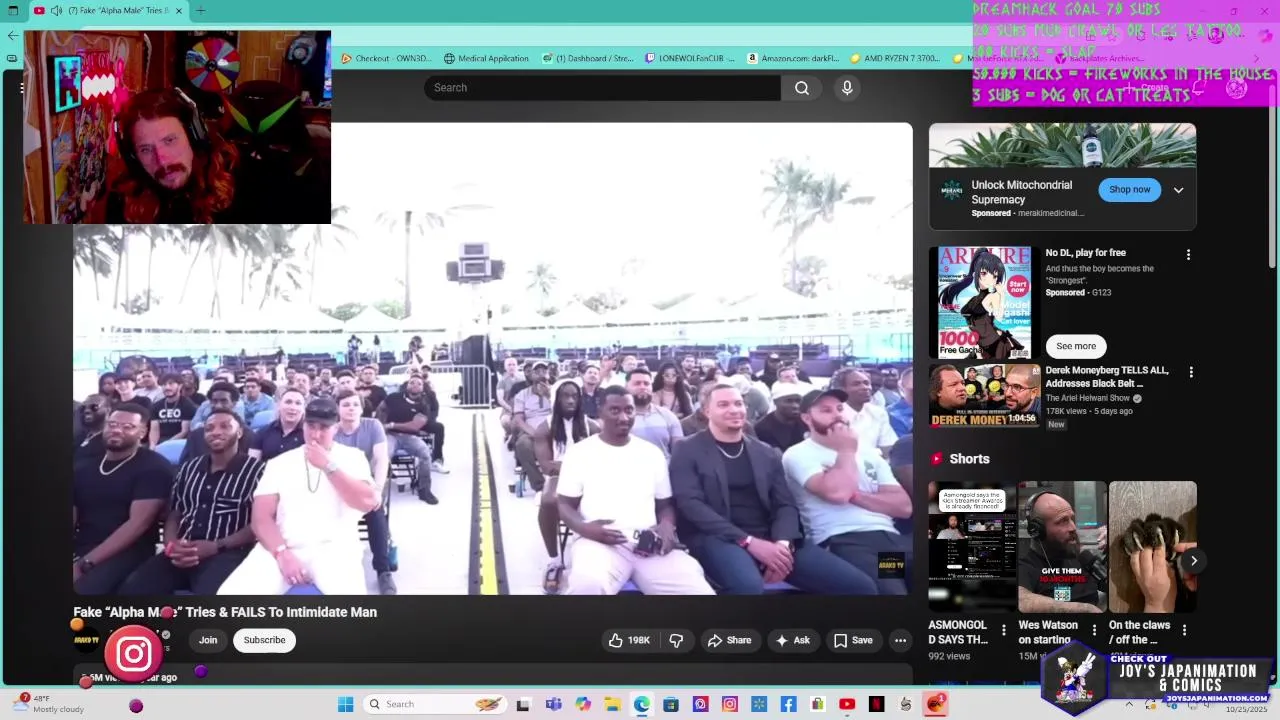Image resolution: width=1280 pixels, height=720 pixels.
Task: Show next Shorts with arrow button
Action: click(1193, 561)
